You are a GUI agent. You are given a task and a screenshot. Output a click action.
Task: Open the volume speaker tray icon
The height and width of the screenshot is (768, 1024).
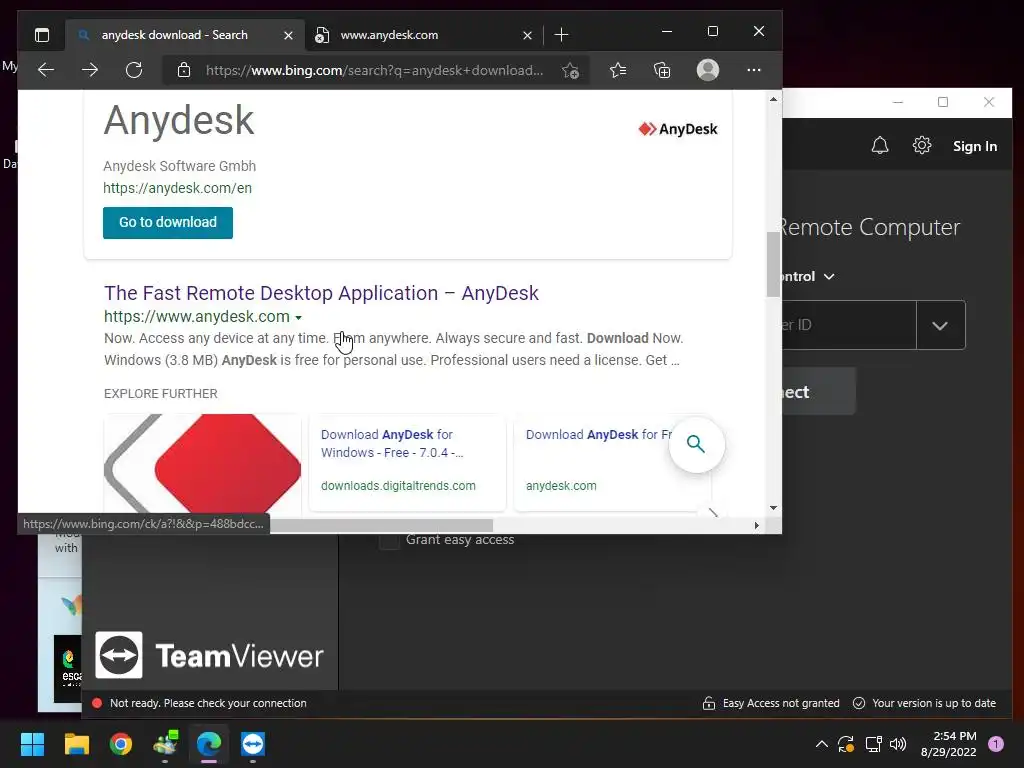[x=898, y=744]
